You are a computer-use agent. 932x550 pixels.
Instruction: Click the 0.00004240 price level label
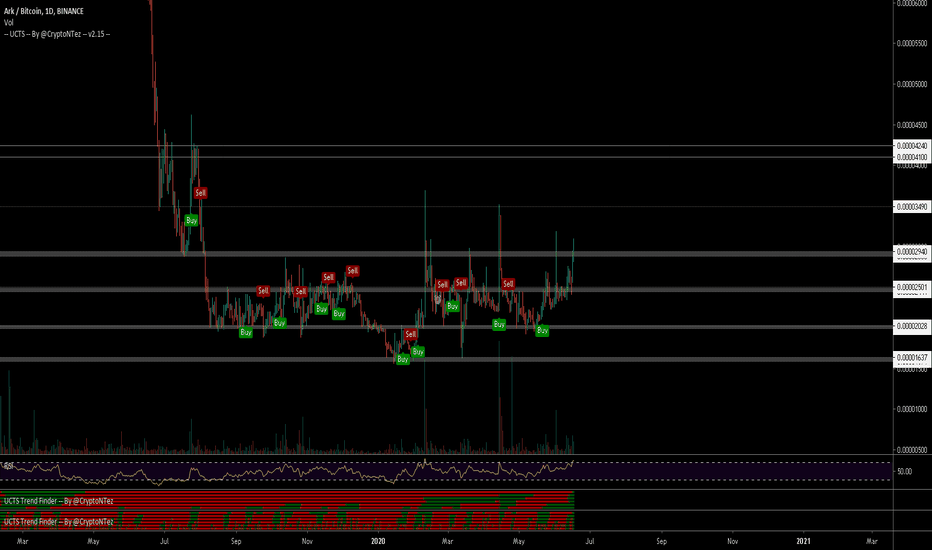[912, 146]
